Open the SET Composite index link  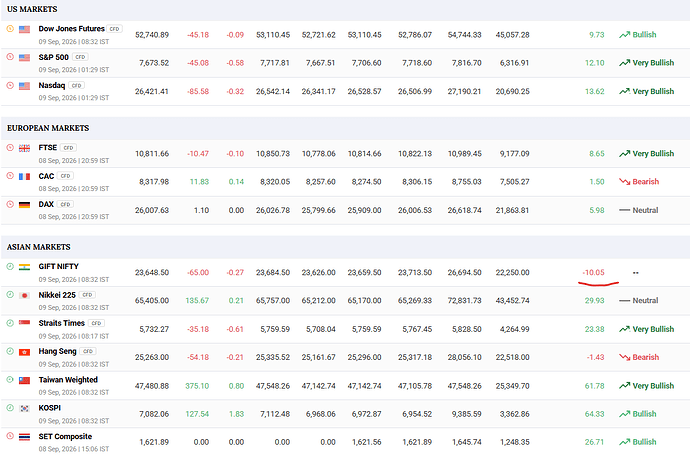(x=65, y=436)
